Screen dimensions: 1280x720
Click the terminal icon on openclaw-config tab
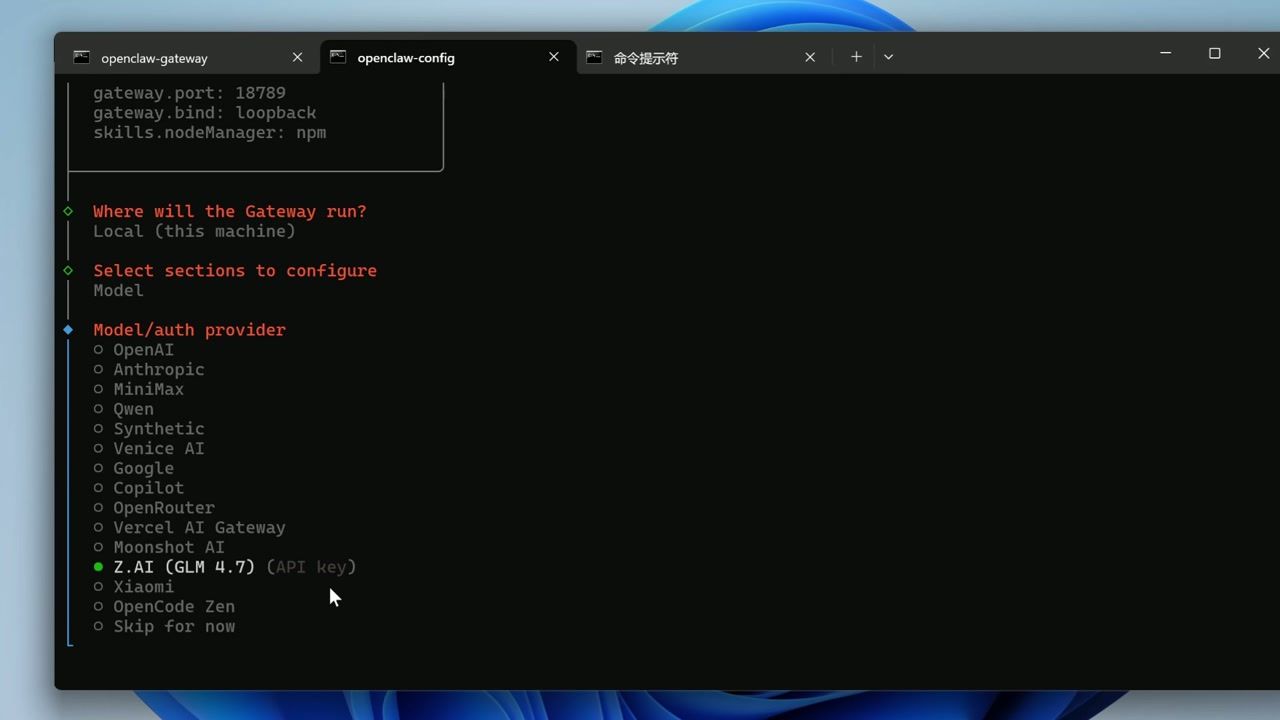(337, 57)
